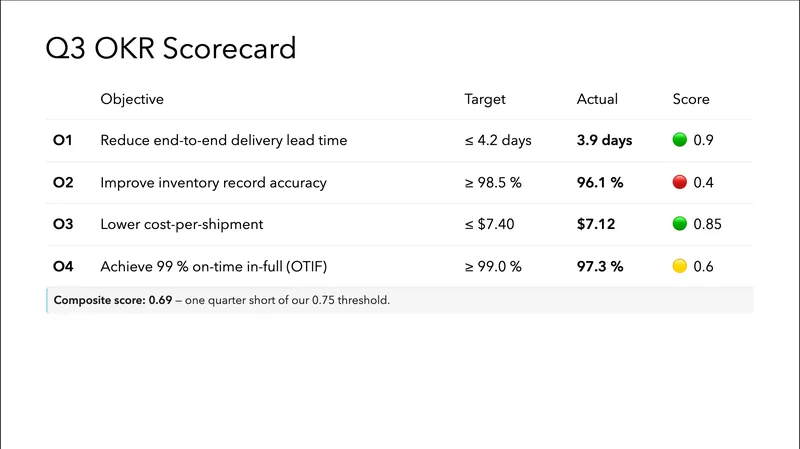Click the green status dot for O3
The height and width of the screenshot is (449, 800).
click(x=680, y=225)
